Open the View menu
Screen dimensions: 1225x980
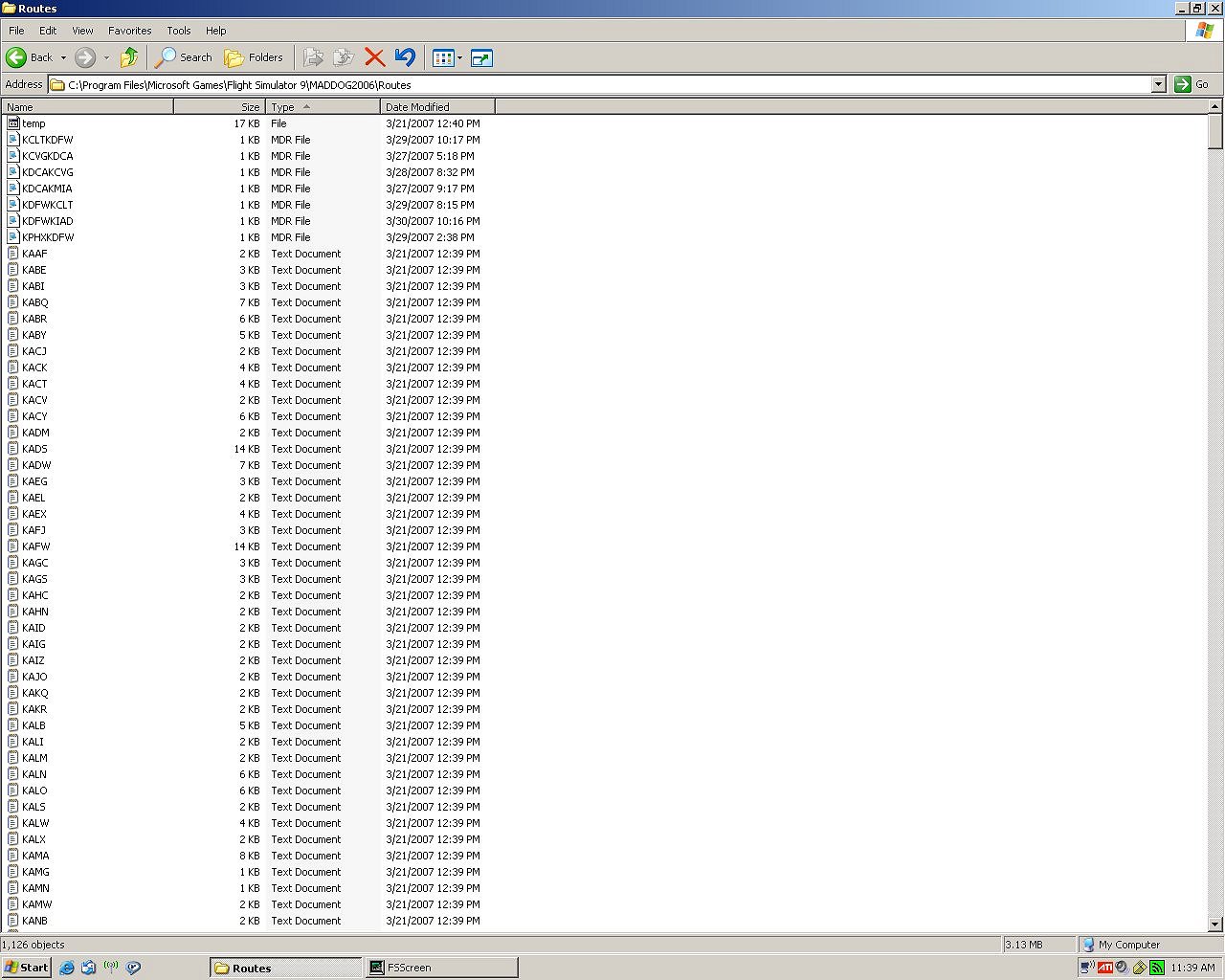[83, 31]
